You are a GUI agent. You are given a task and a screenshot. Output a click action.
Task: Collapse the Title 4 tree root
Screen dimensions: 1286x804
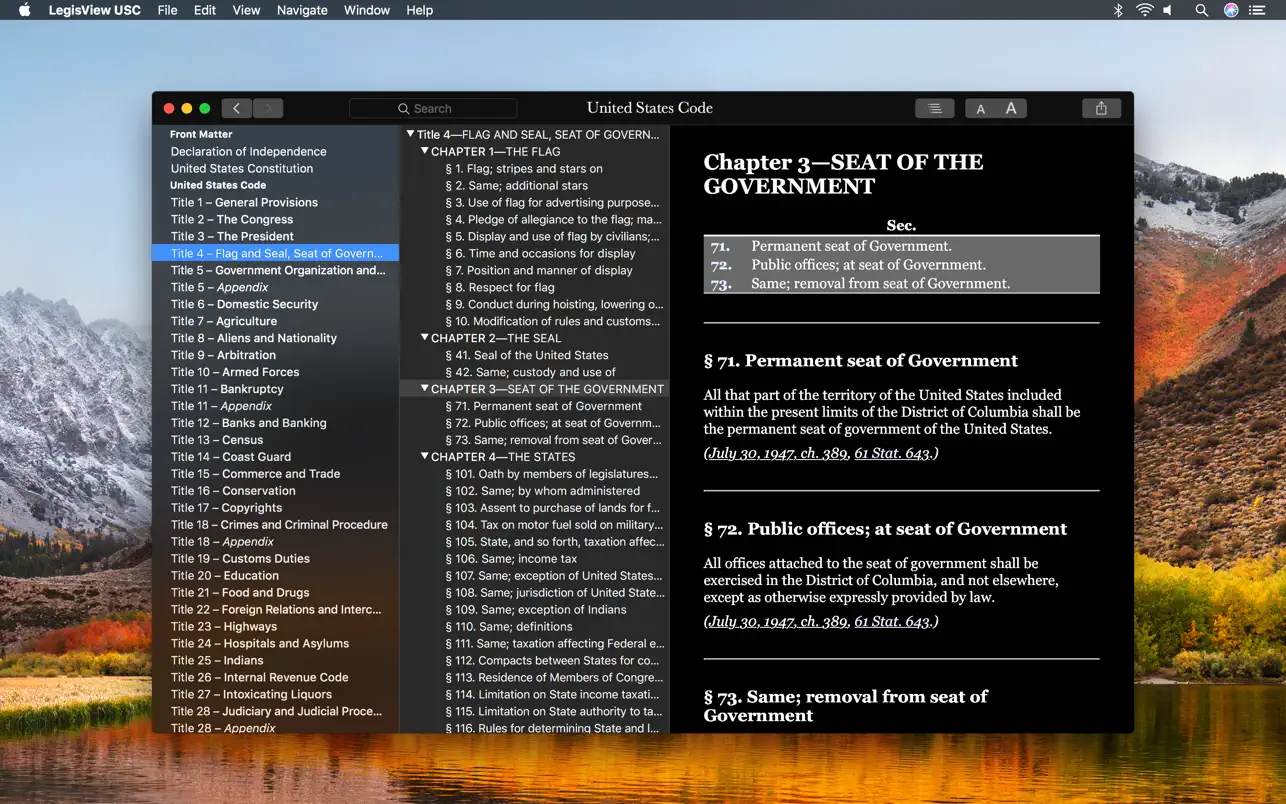(408, 133)
